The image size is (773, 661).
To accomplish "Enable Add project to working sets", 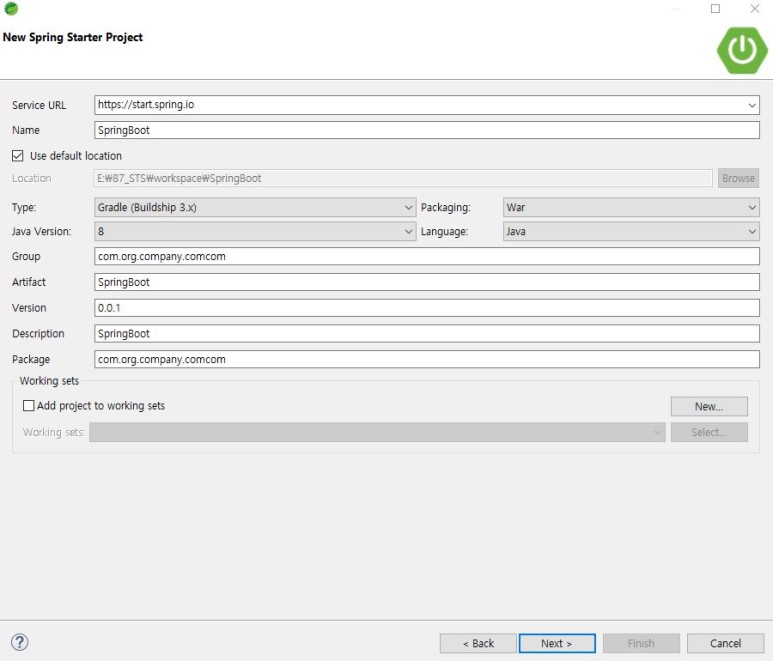I will (29, 405).
